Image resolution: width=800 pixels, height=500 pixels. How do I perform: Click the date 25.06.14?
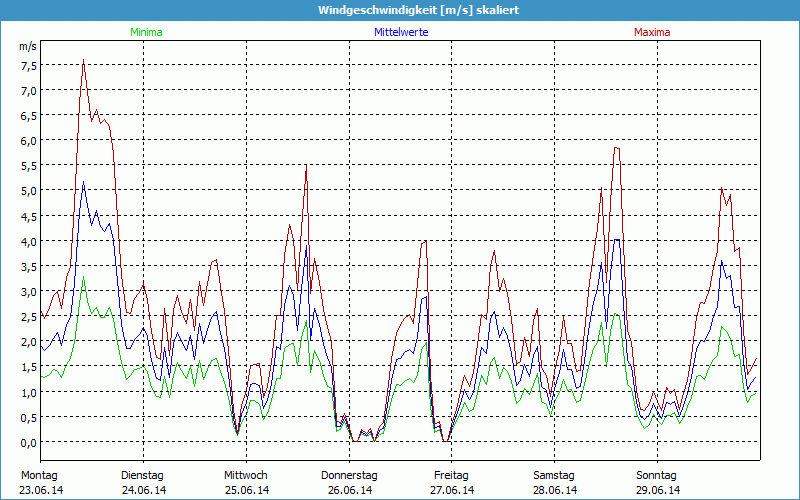pyautogui.click(x=247, y=490)
